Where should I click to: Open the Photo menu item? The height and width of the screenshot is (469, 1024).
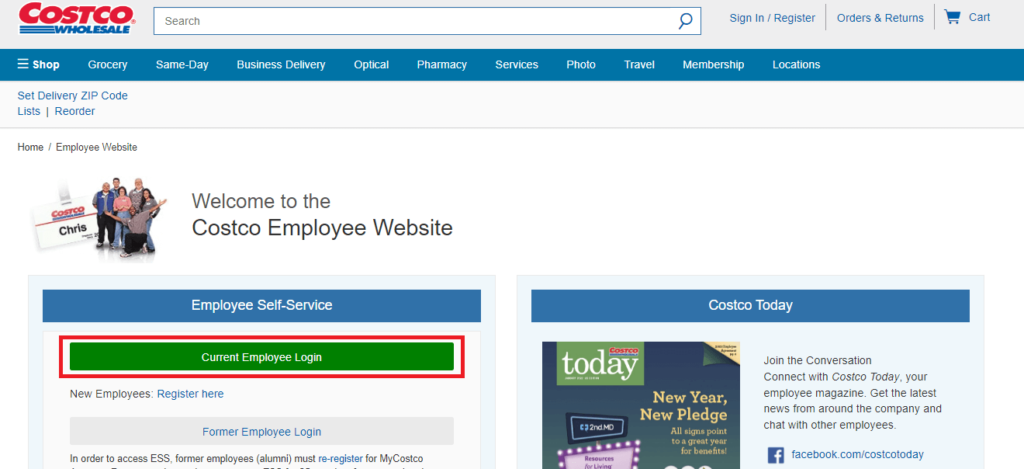click(581, 65)
